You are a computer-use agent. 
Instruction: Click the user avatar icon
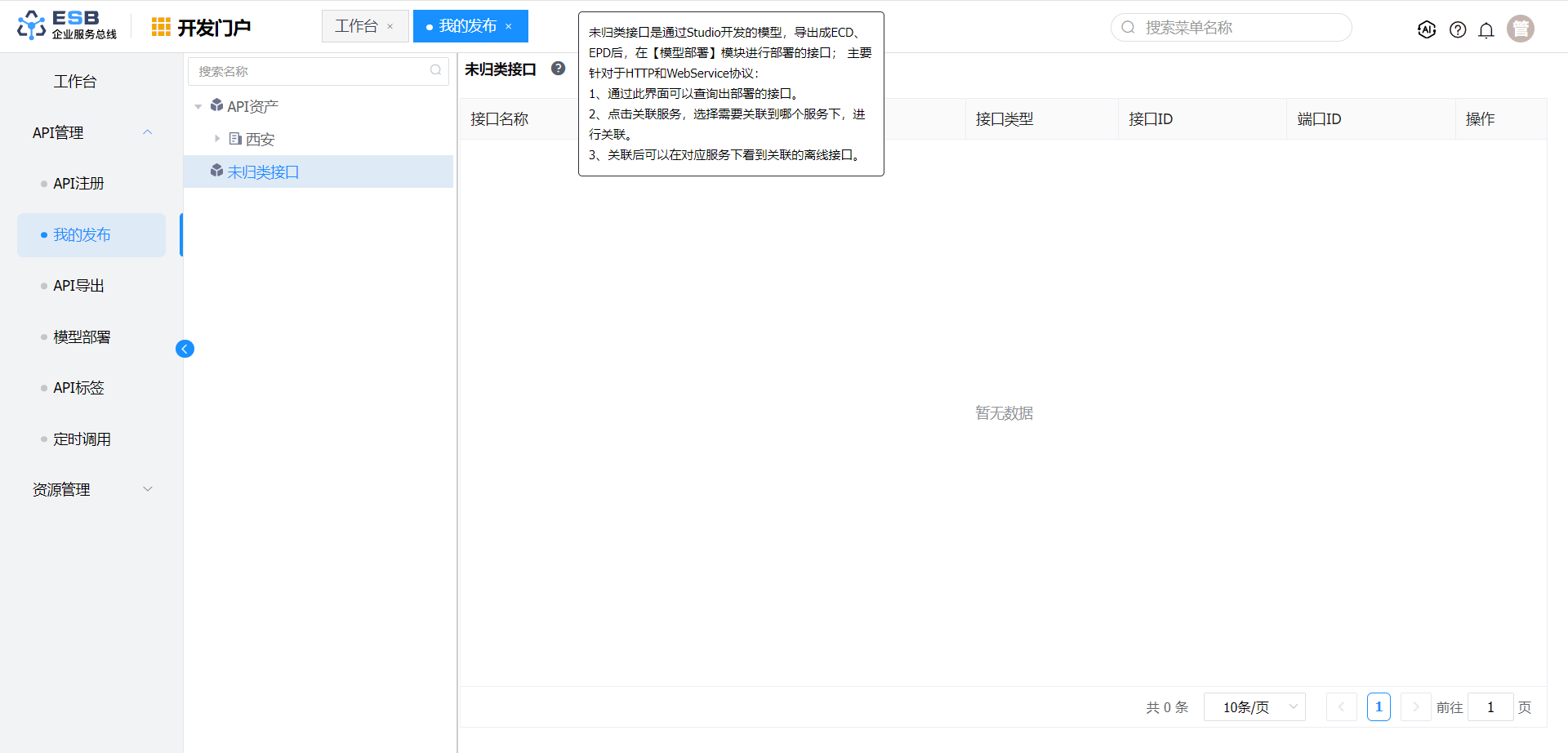click(1521, 29)
